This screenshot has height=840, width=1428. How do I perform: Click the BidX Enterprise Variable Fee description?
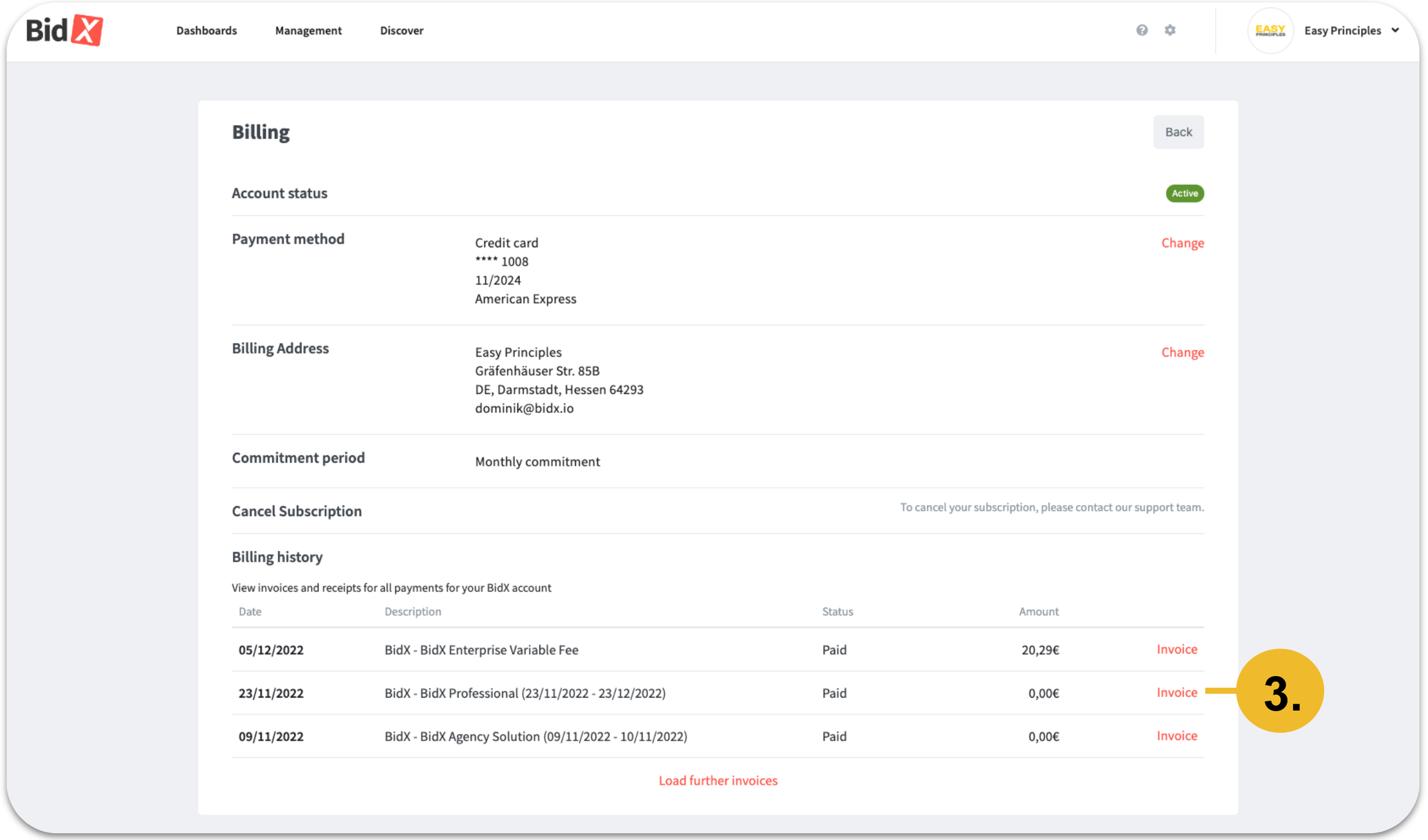coord(482,650)
